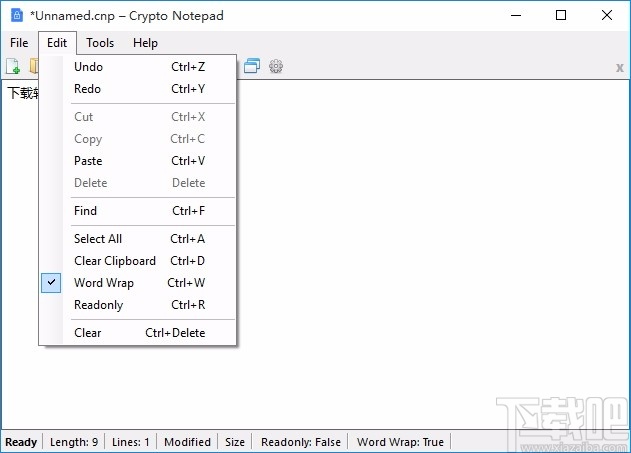
Task: Click the cascading windows toolbar icon
Action: click(x=252, y=66)
